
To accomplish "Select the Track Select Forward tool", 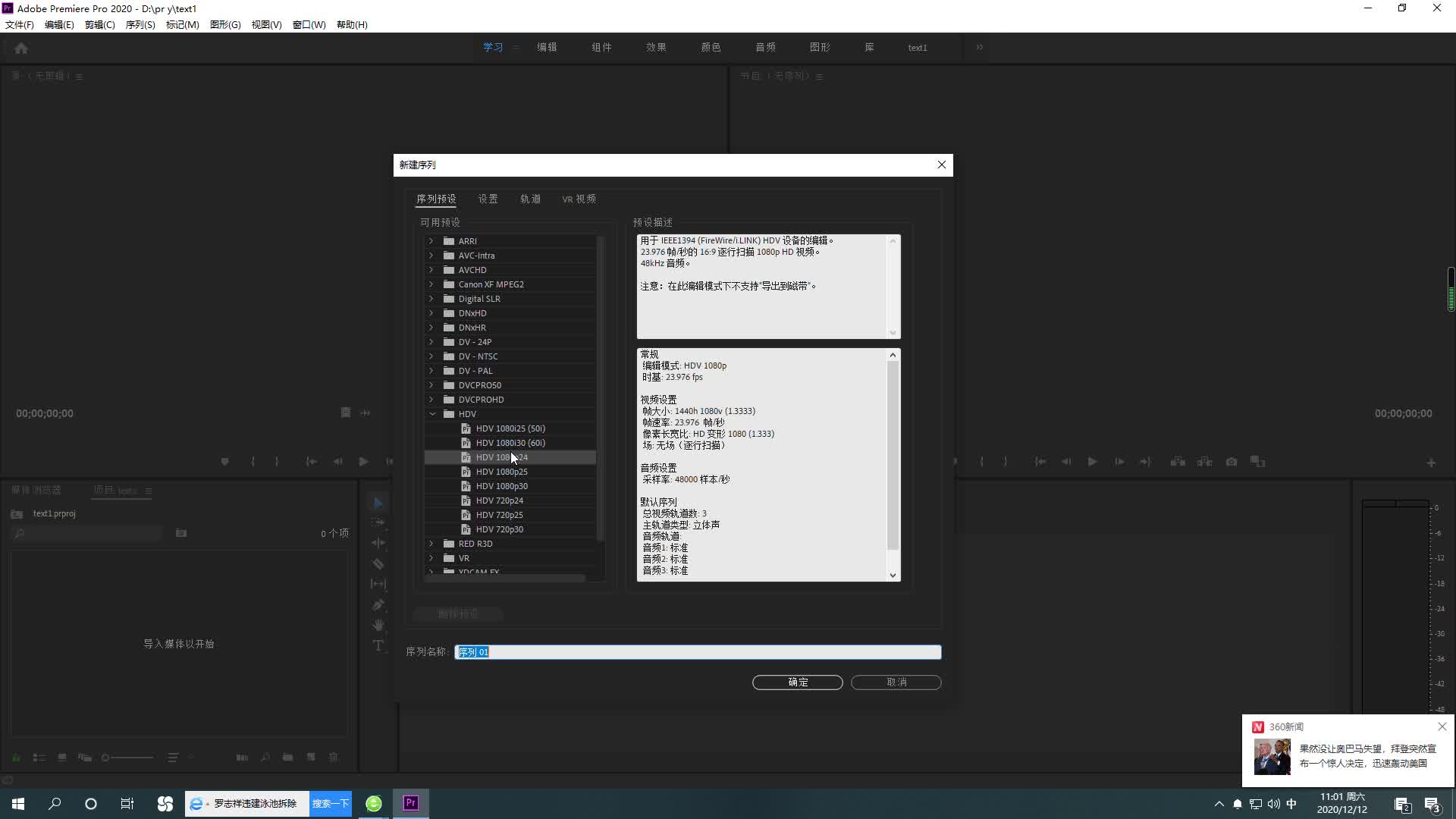I will [x=378, y=522].
